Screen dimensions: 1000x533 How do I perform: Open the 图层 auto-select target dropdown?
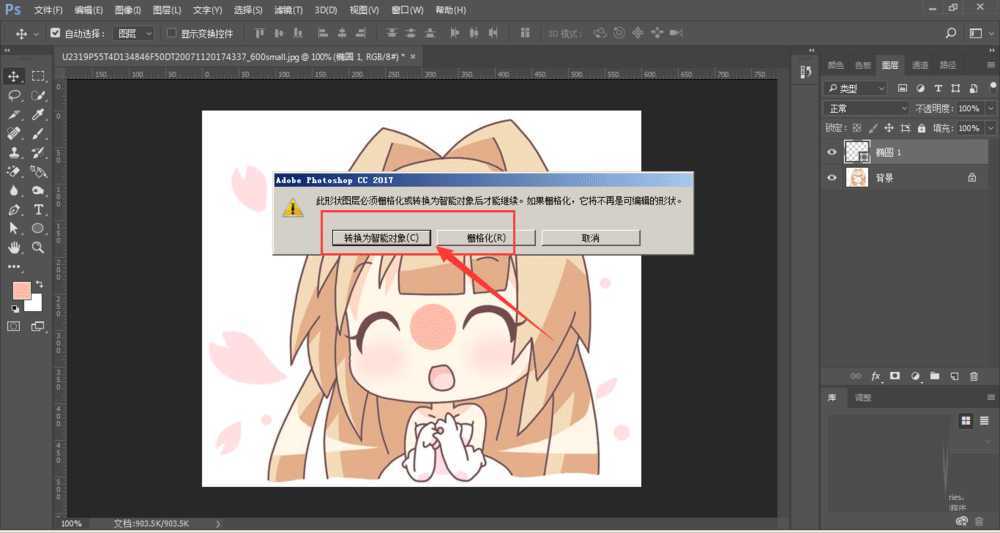coord(135,33)
